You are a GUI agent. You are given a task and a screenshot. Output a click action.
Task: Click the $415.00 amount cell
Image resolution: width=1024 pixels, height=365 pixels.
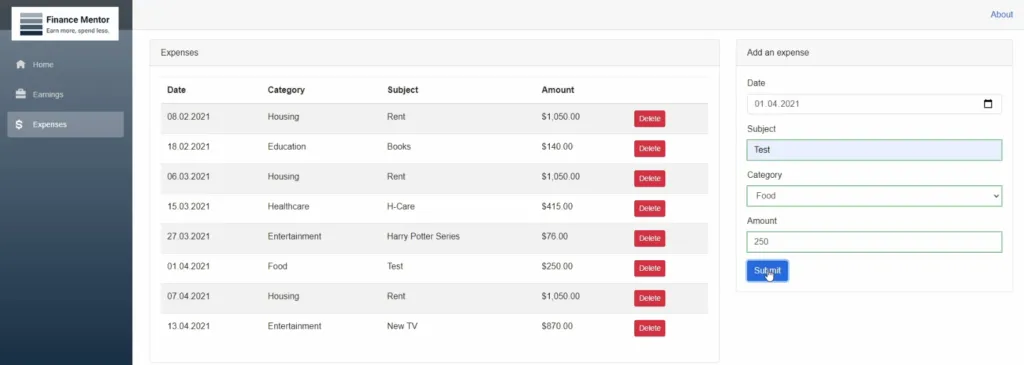click(557, 206)
